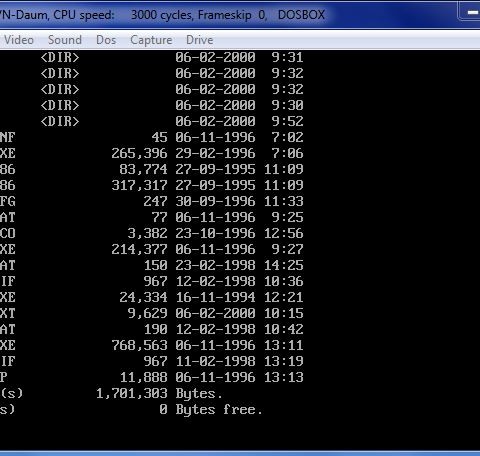Click the date 23-10-1996
The width and height of the screenshot is (480, 456).
pos(215,233)
